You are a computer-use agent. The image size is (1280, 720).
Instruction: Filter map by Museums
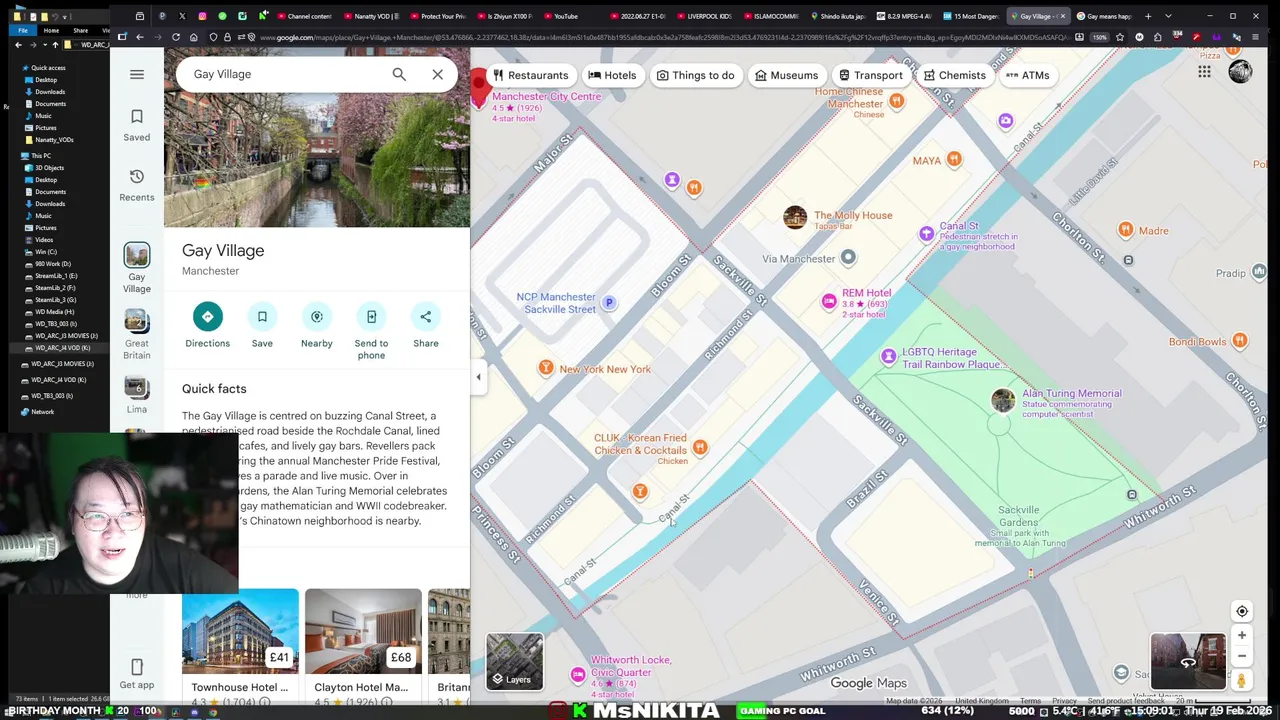pyautogui.click(x=786, y=75)
